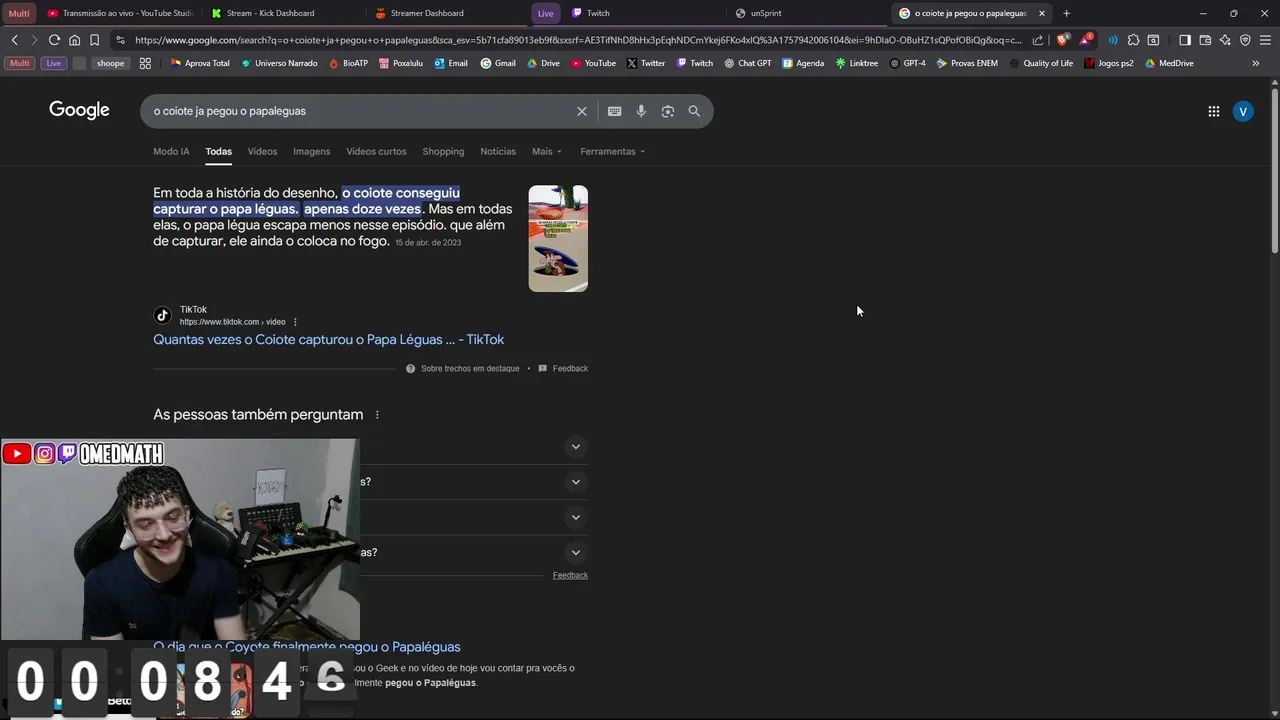Bookmark this page with the bookmark icon
This screenshot has height=720, width=1280.
[x=94, y=40]
